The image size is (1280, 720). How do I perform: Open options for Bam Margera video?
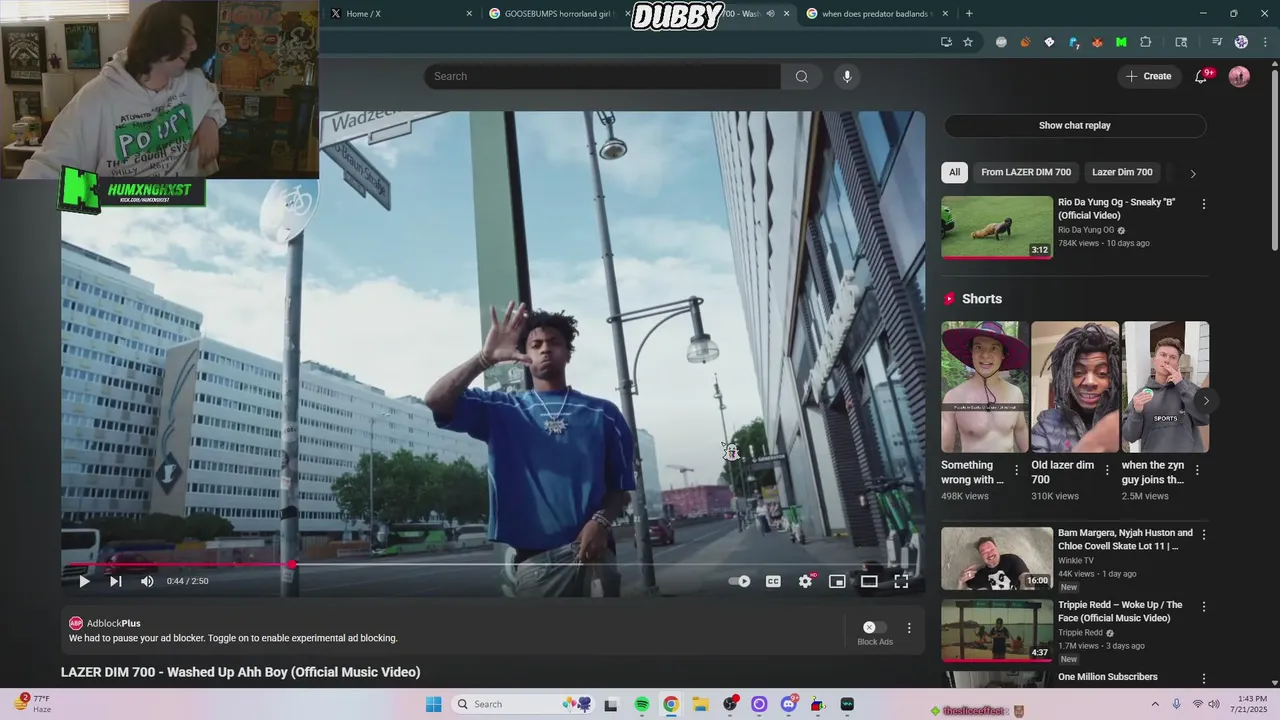1204,535
